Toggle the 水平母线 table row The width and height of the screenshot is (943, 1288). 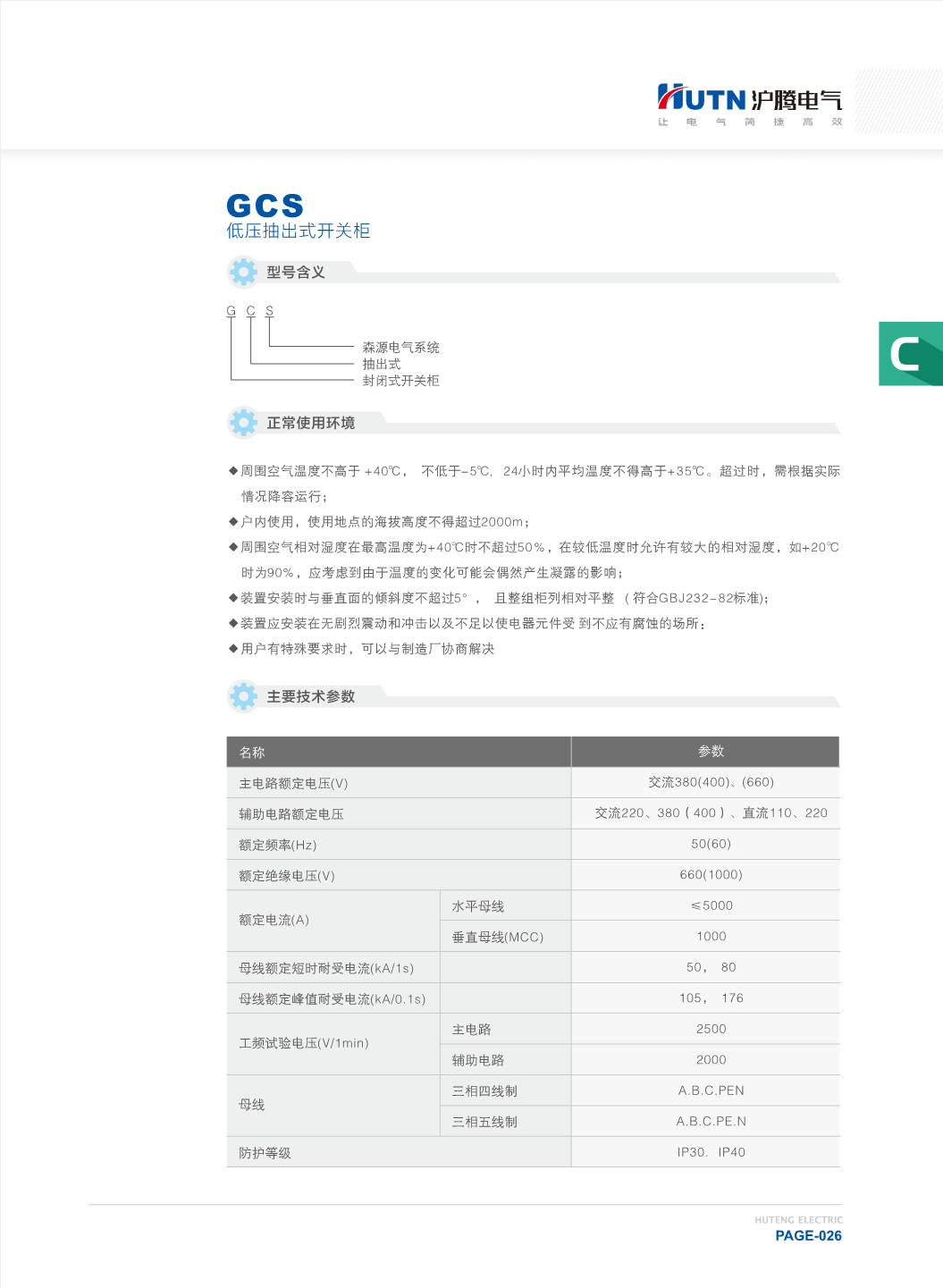505,905
